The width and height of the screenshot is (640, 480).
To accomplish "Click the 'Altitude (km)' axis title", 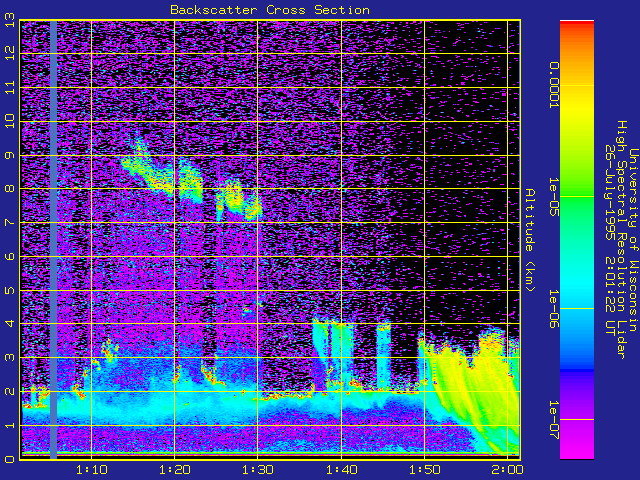I will pos(529,240).
